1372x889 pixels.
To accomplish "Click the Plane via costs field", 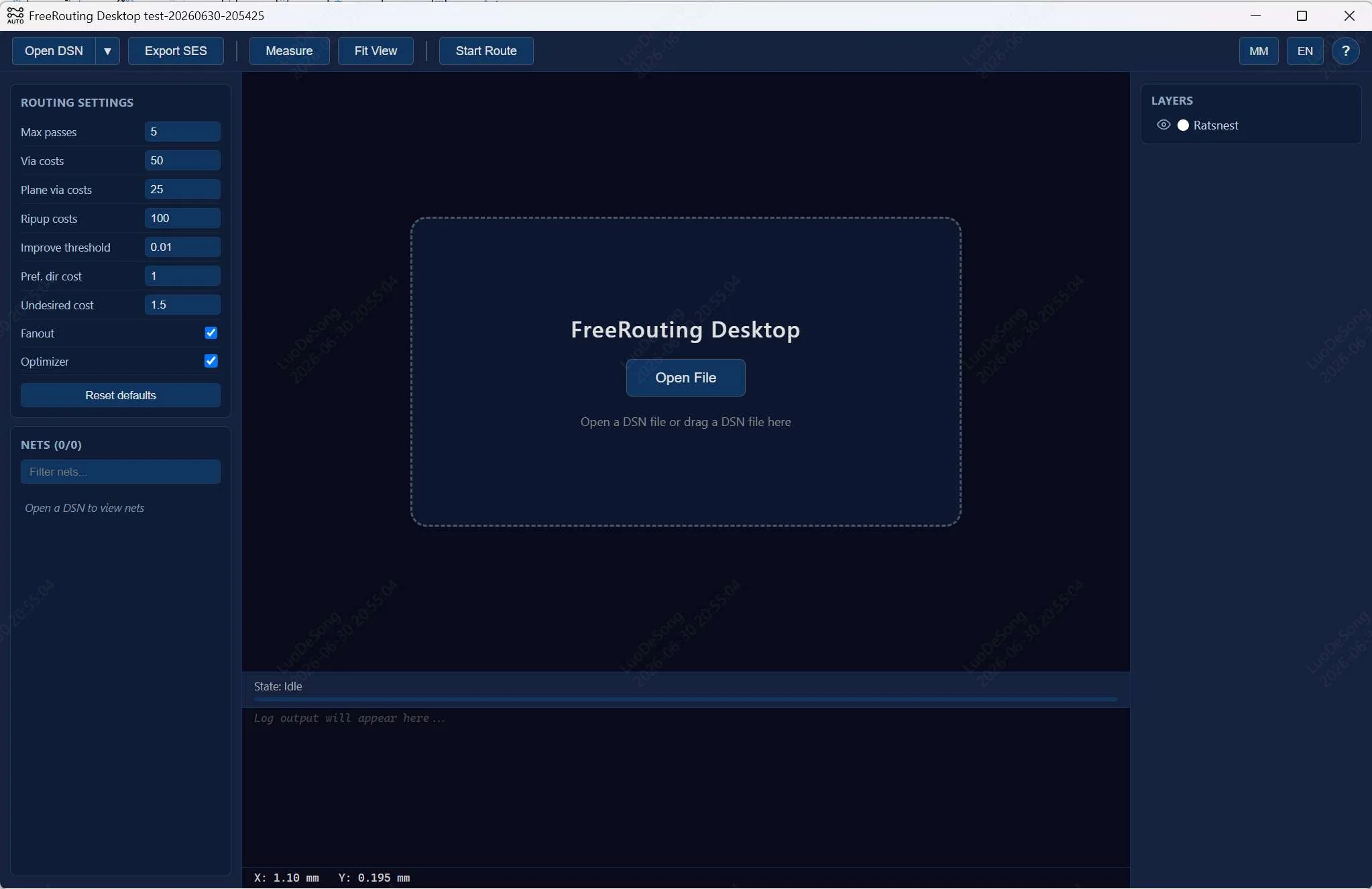I will point(182,189).
